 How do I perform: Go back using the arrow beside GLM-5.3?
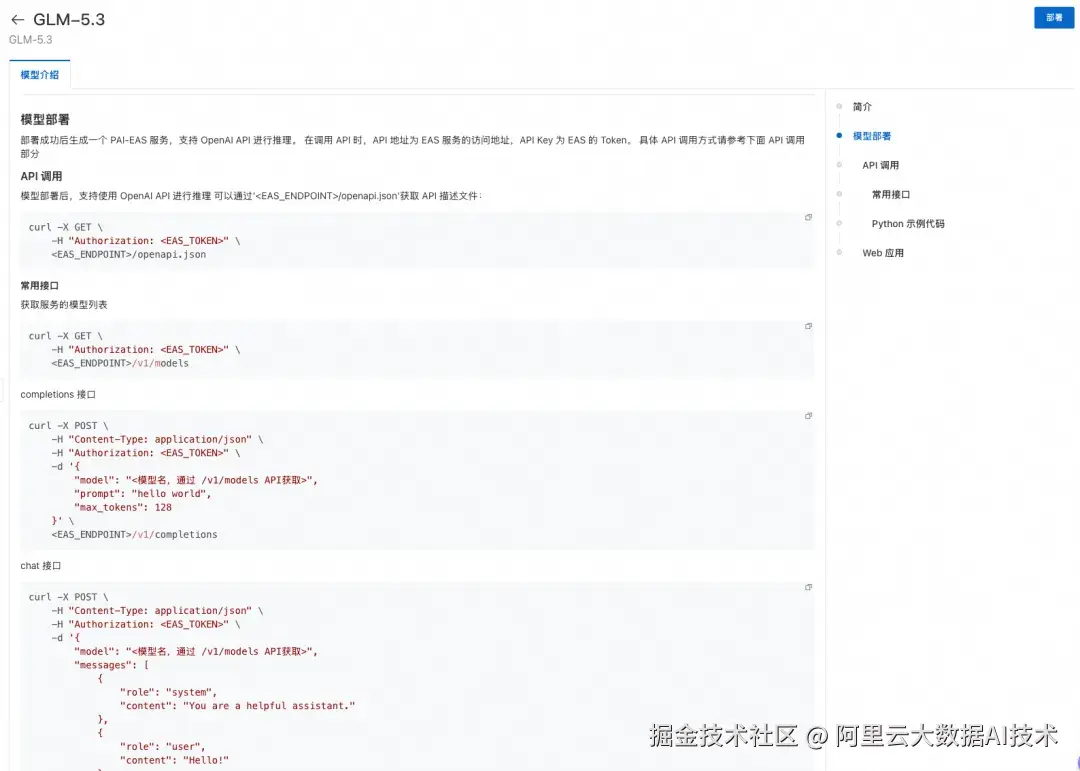(x=17, y=20)
